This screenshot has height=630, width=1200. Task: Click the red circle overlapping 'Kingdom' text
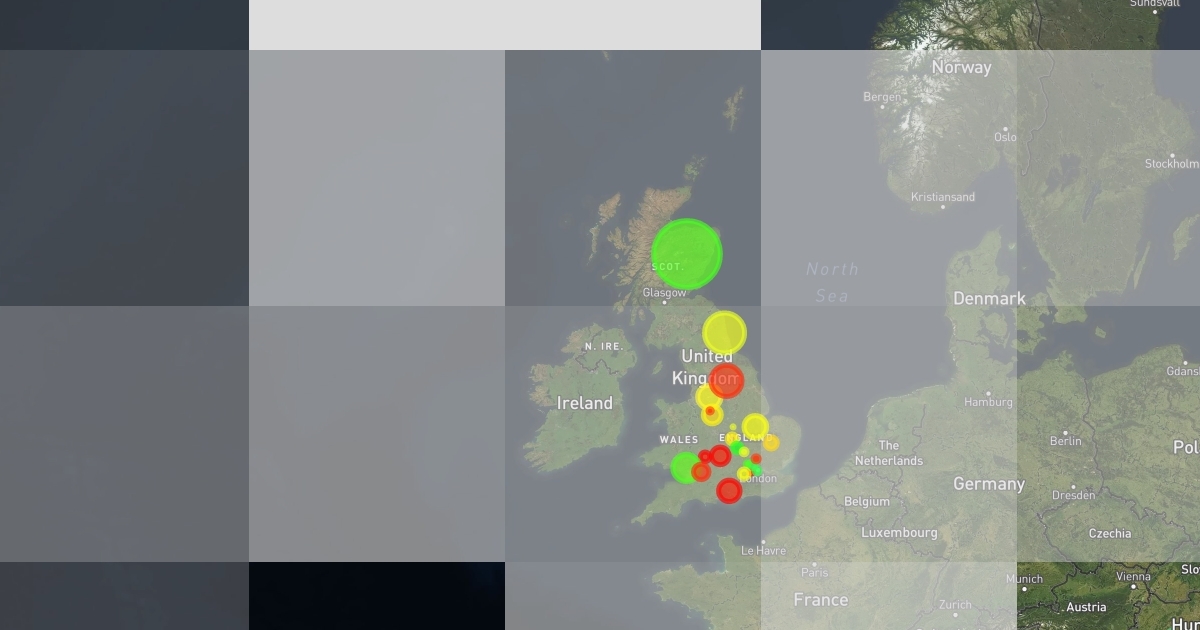click(x=725, y=380)
